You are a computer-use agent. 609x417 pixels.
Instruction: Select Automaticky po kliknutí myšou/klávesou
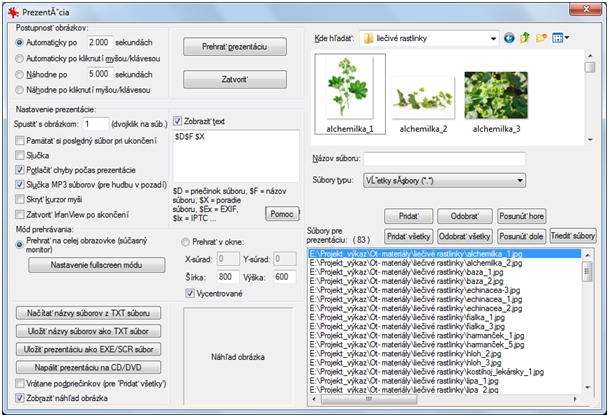click(x=19, y=59)
